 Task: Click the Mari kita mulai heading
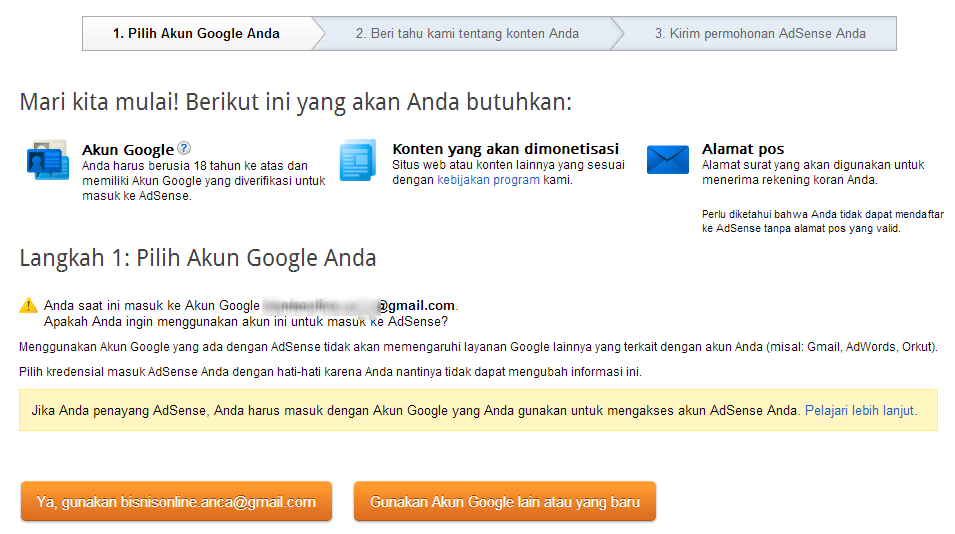296,102
